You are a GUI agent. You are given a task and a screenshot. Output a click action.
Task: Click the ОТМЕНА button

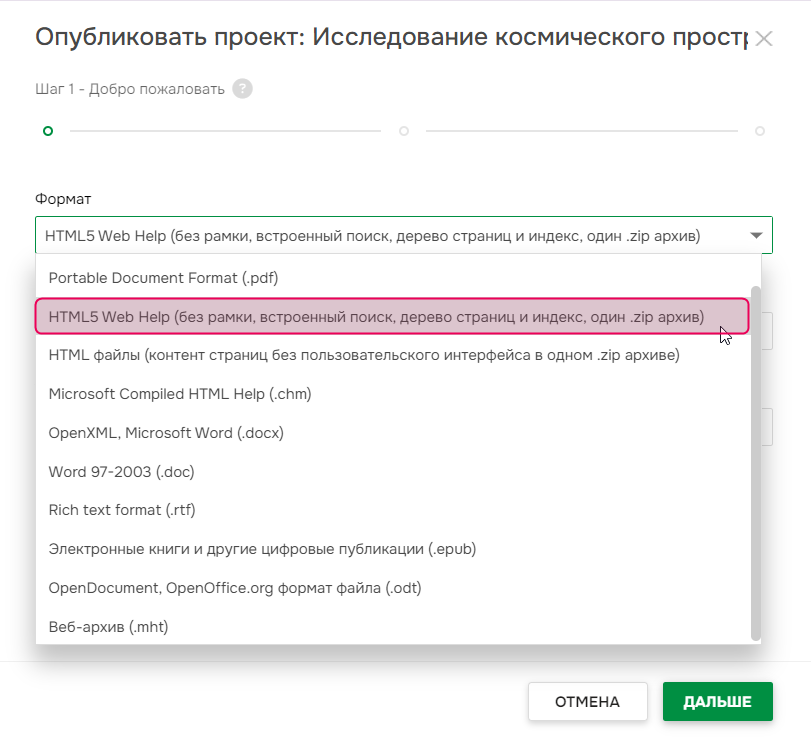click(588, 701)
